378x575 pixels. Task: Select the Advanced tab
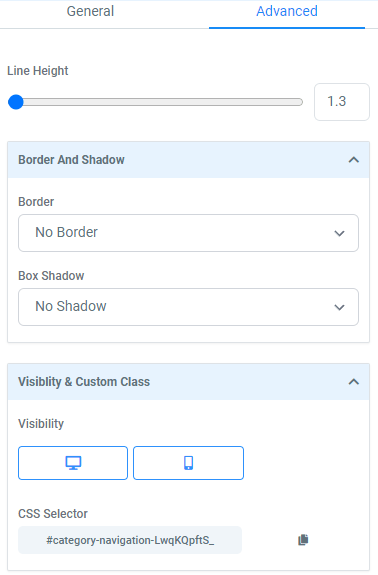(x=287, y=11)
